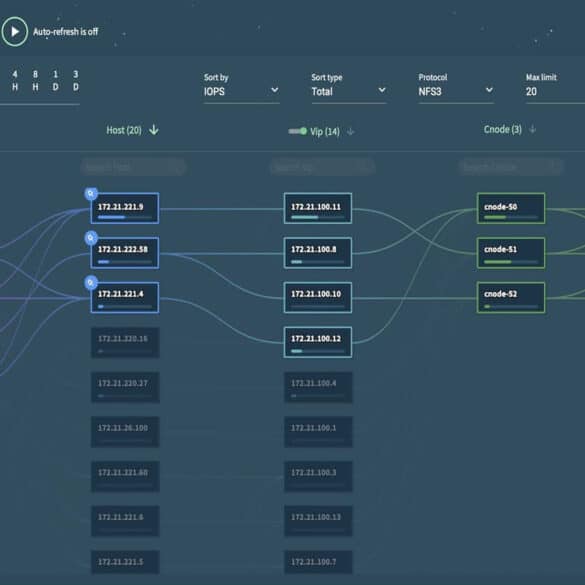
Task: Select host node 172.21.222.58
Action: (x=125, y=253)
